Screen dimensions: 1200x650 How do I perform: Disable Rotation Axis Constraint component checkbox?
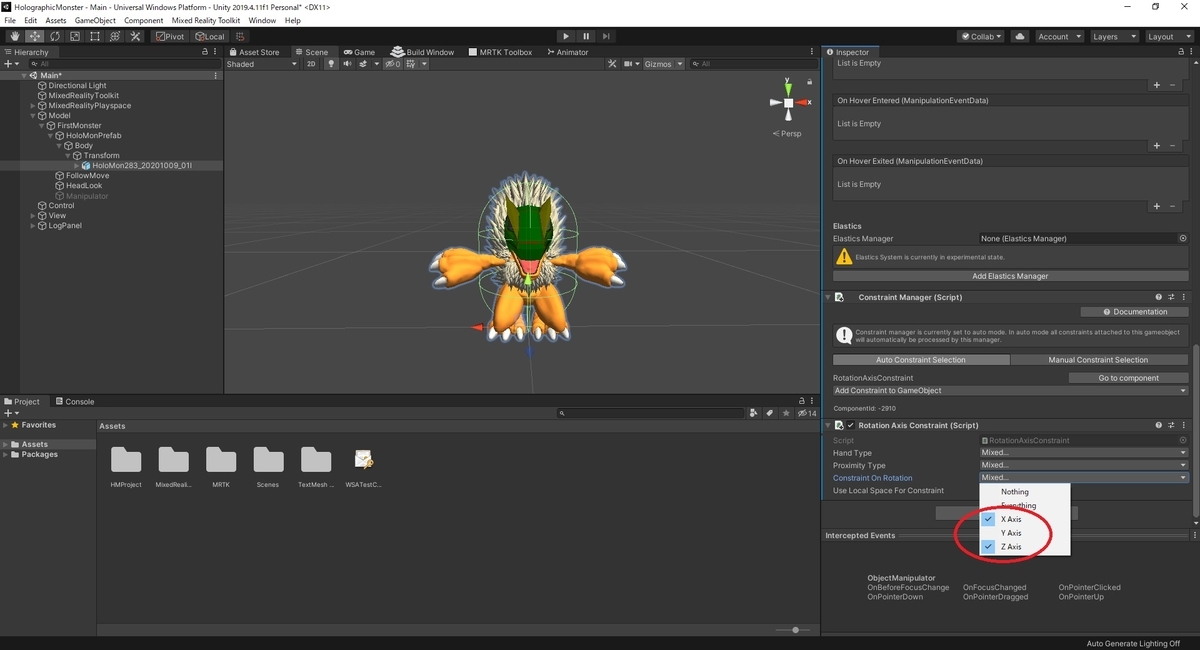[x=851, y=425]
